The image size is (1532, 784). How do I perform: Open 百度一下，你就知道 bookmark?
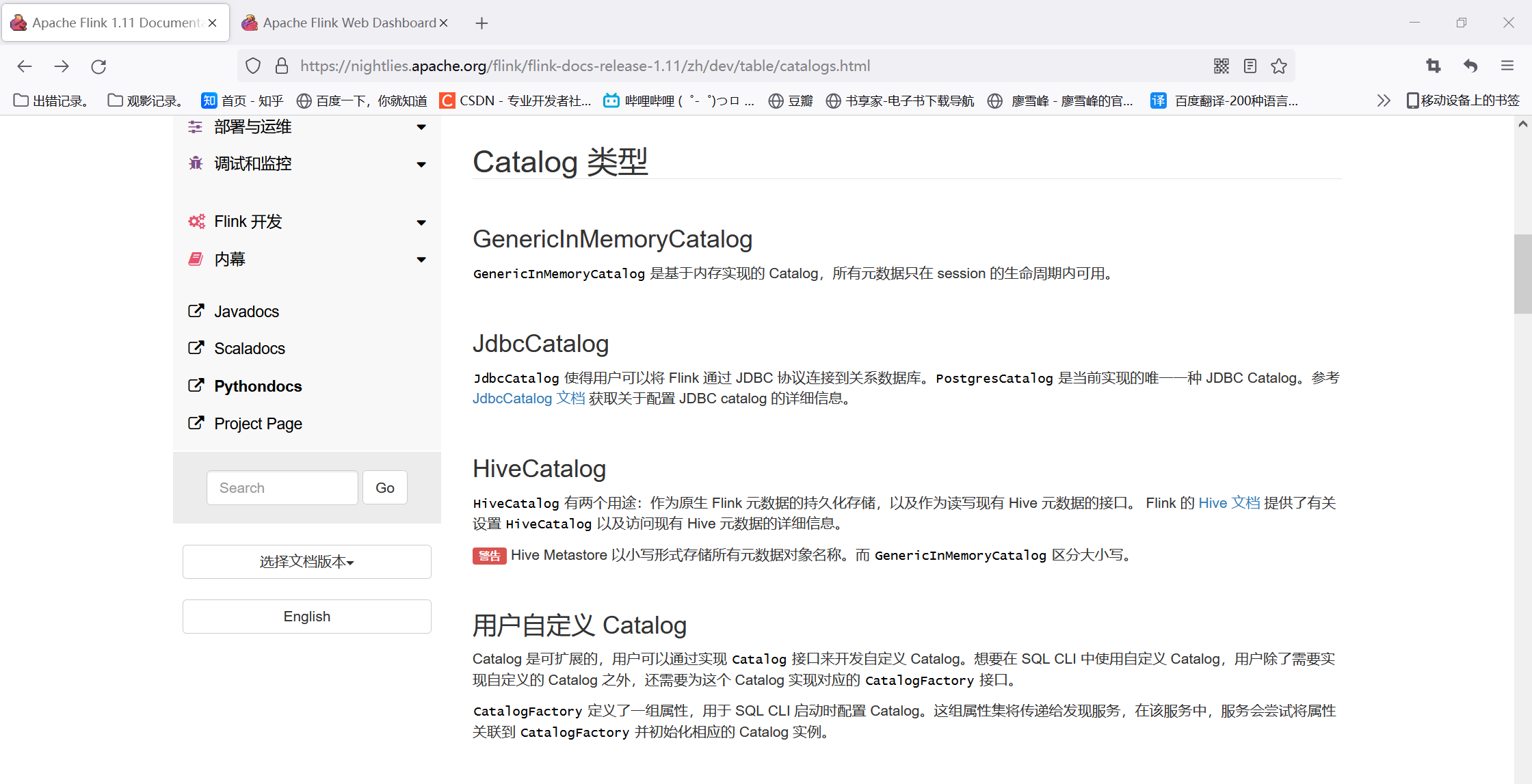click(x=362, y=101)
